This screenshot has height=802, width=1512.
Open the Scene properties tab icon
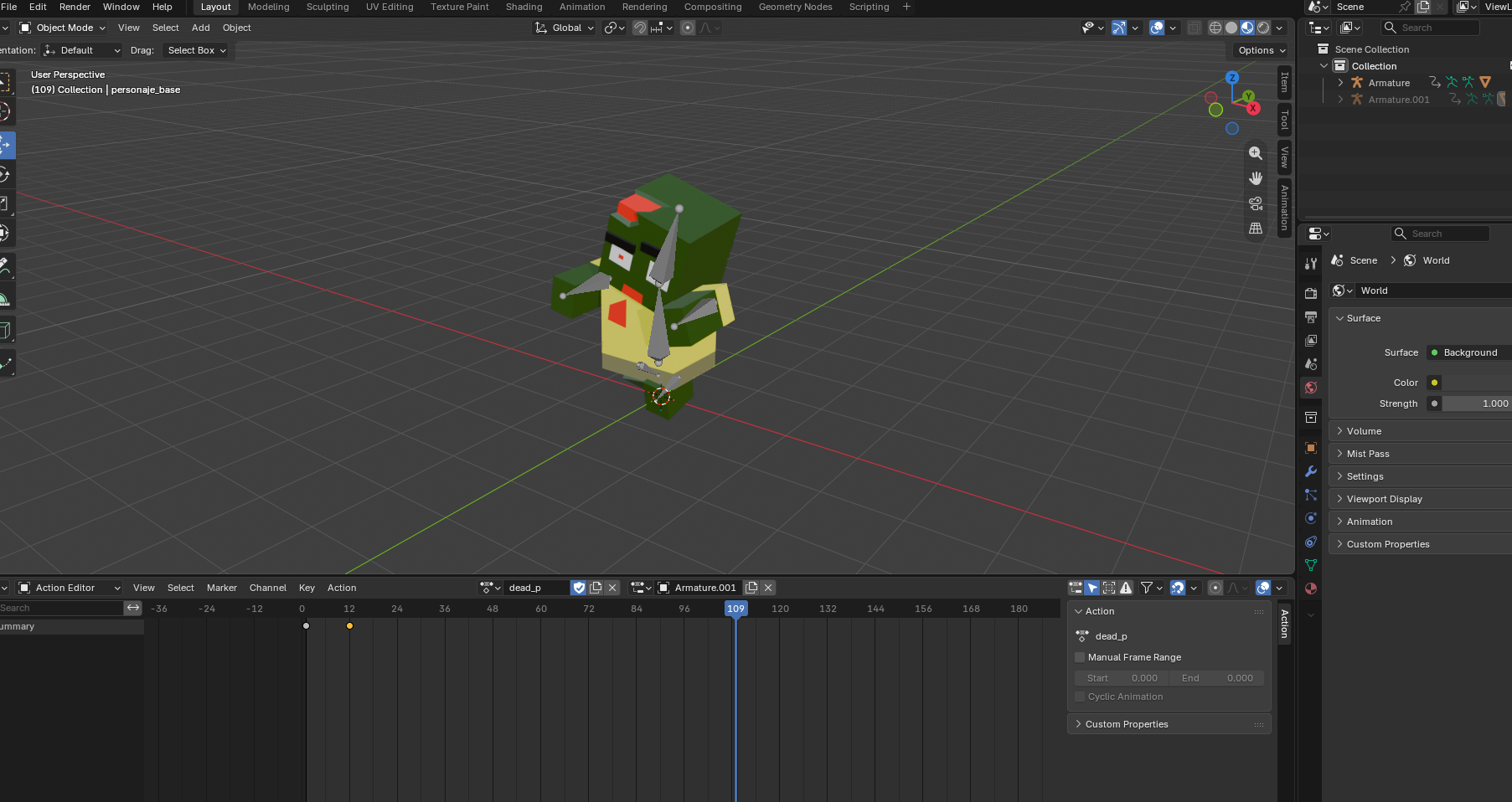coord(1311,364)
